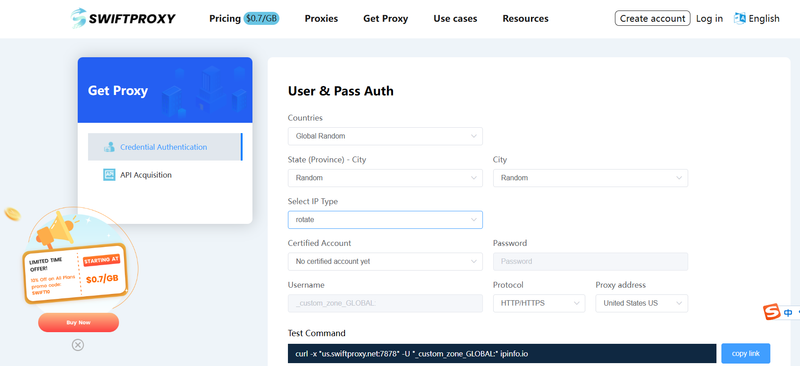Click the Credential Authentication user icon
This screenshot has width=800, height=366.
[109, 147]
